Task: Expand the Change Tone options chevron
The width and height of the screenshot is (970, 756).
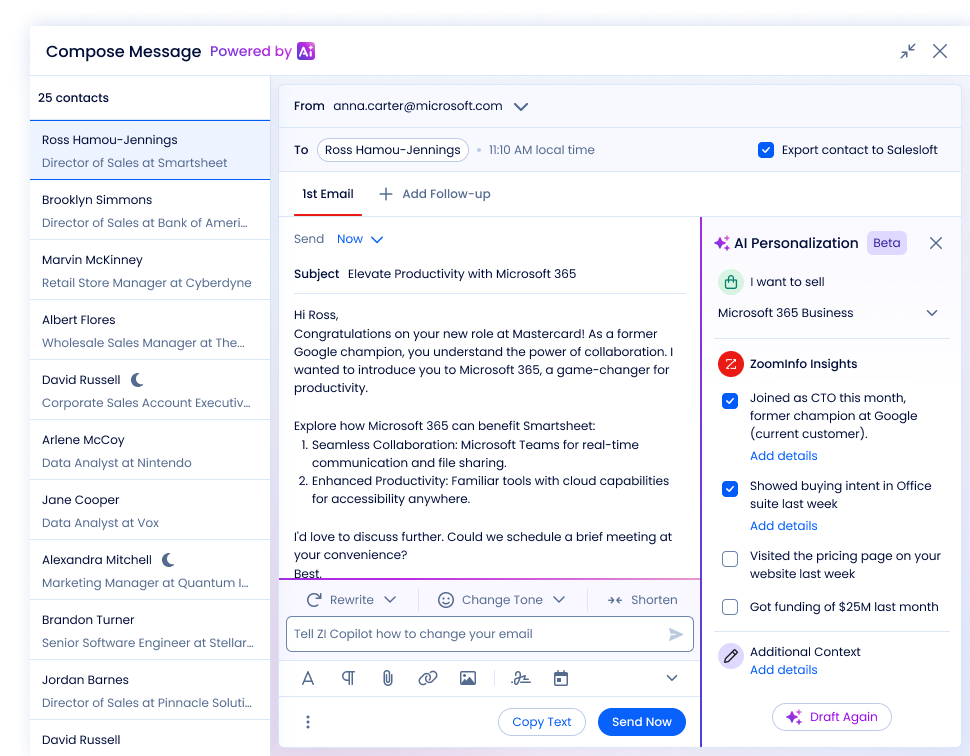Action: [x=559, y=599]
